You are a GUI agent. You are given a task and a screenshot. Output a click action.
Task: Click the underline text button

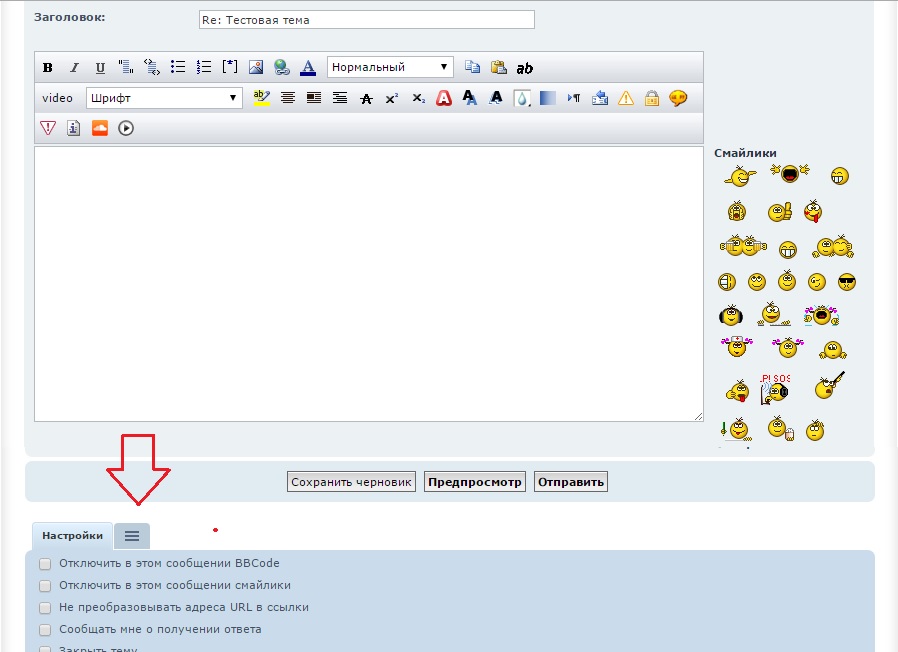[x=100, y=68]
